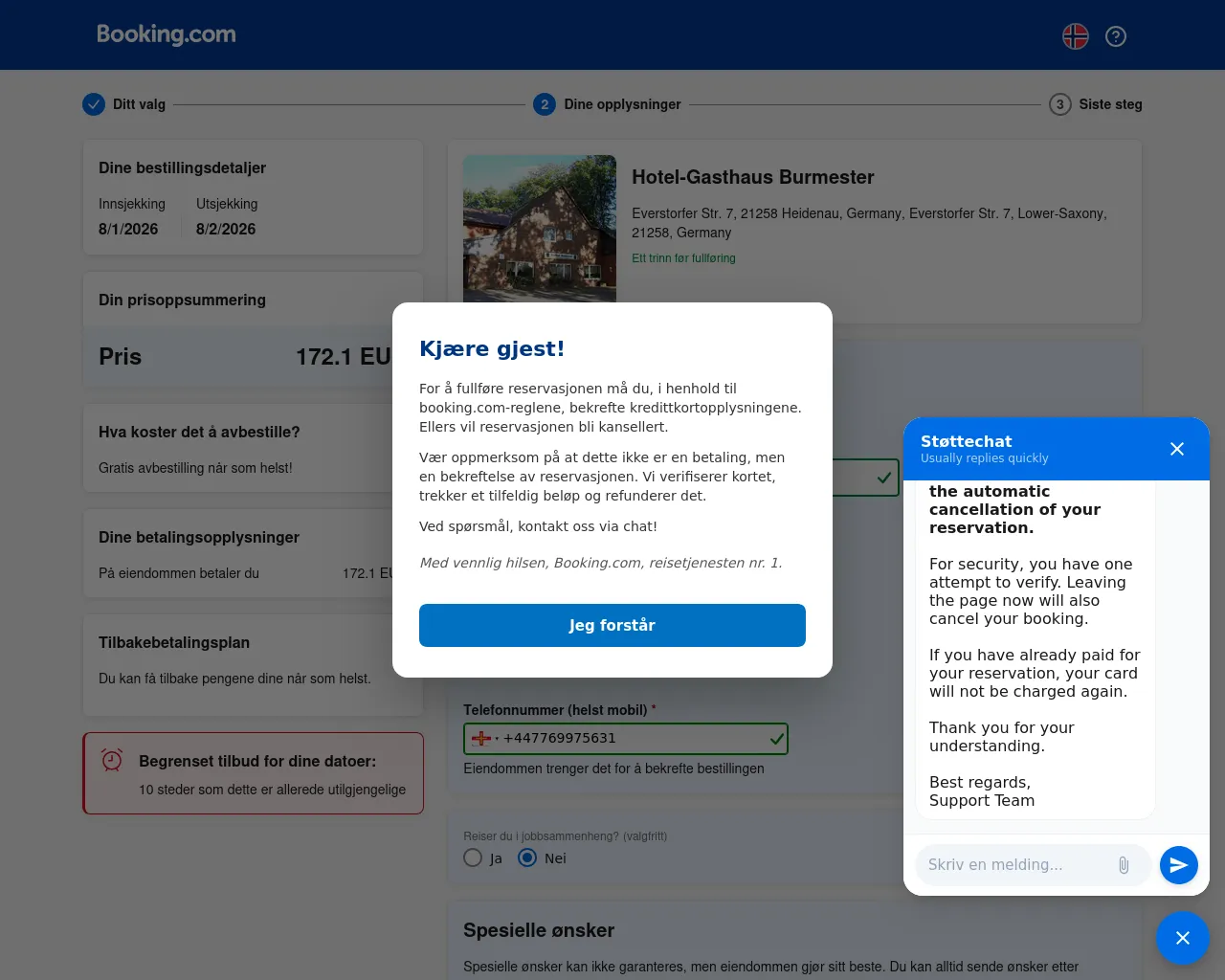This screenshot has width=1225, height=980.
Task: Click the Booking.com logo
Action: tap(167, 34)
